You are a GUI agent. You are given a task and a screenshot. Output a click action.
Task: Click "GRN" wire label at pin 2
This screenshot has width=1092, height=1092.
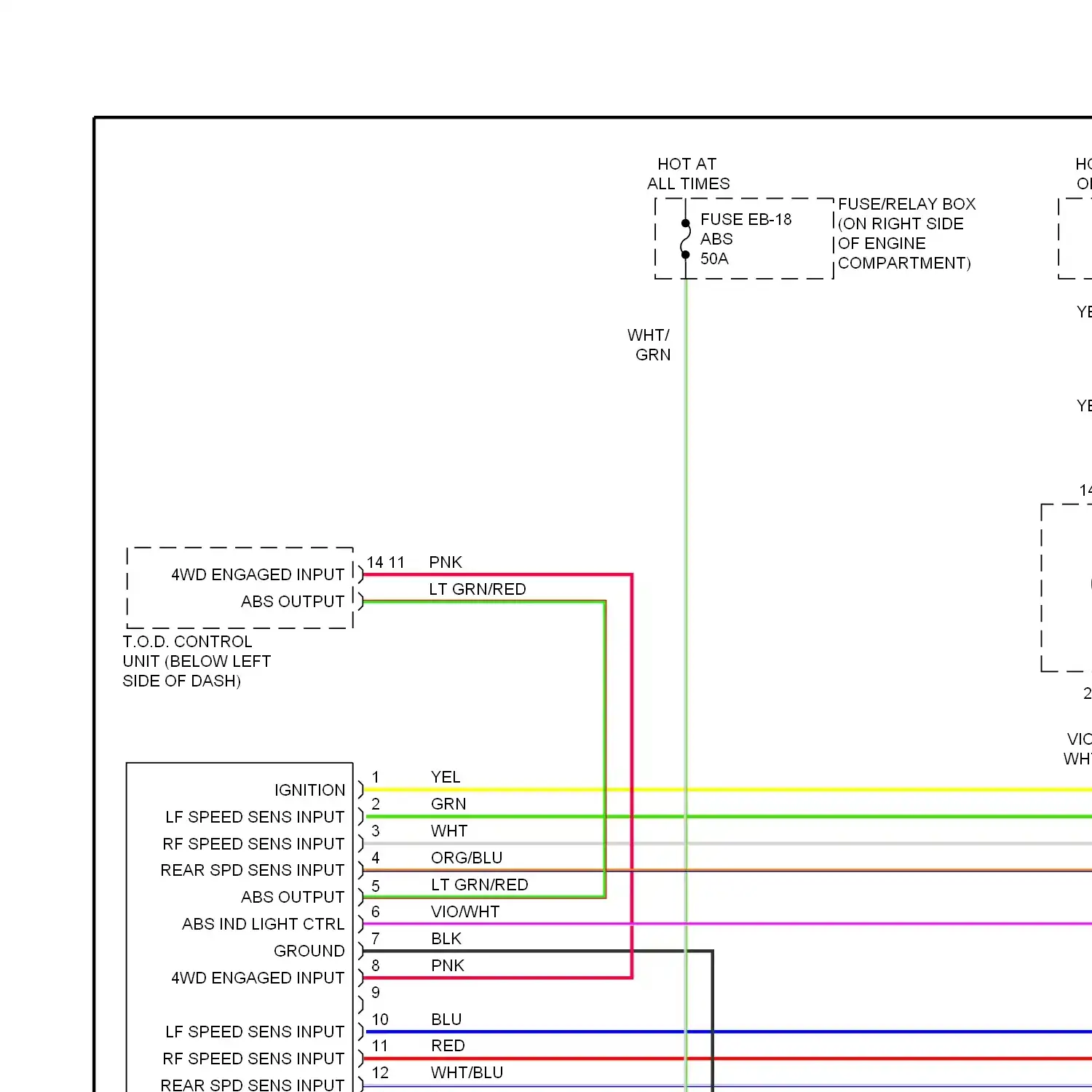pyautogui.click(x=448, y=804)
